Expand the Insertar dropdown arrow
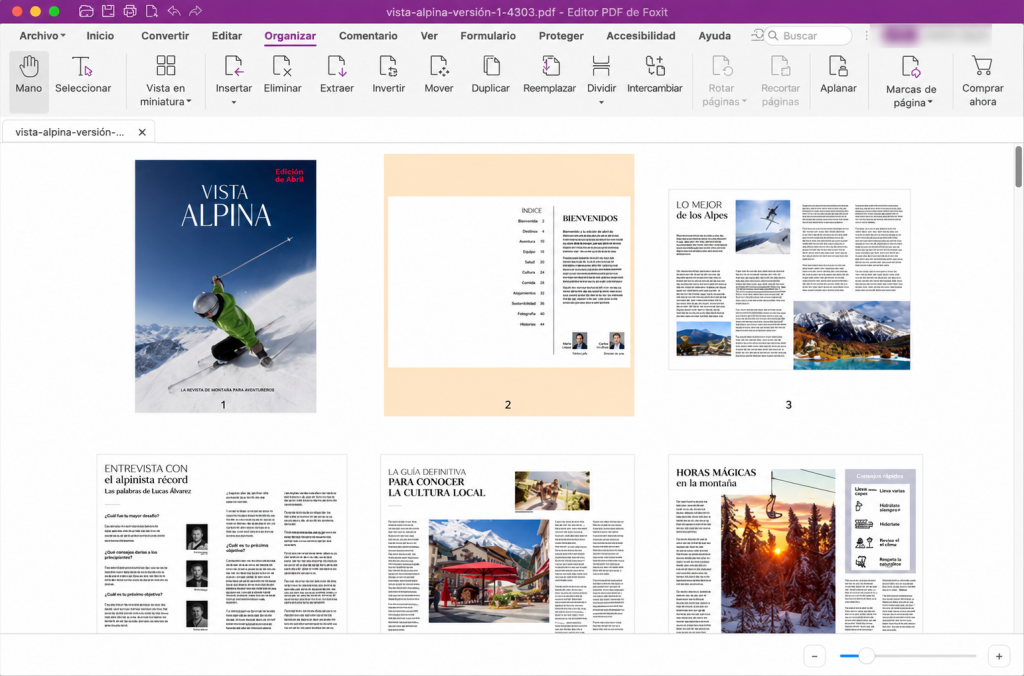 coord(234,103)
